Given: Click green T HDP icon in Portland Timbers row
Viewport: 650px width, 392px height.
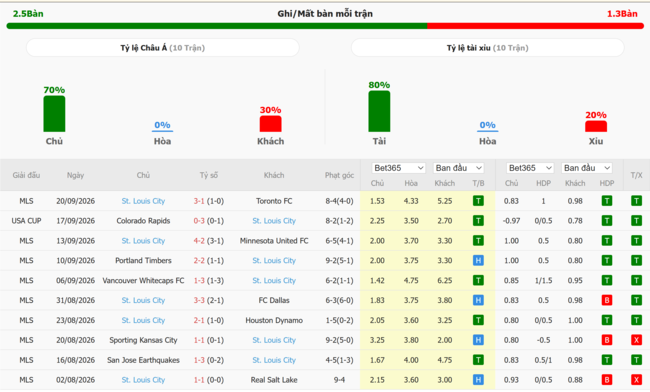Looking at the screenshot, I should point(607,261).
